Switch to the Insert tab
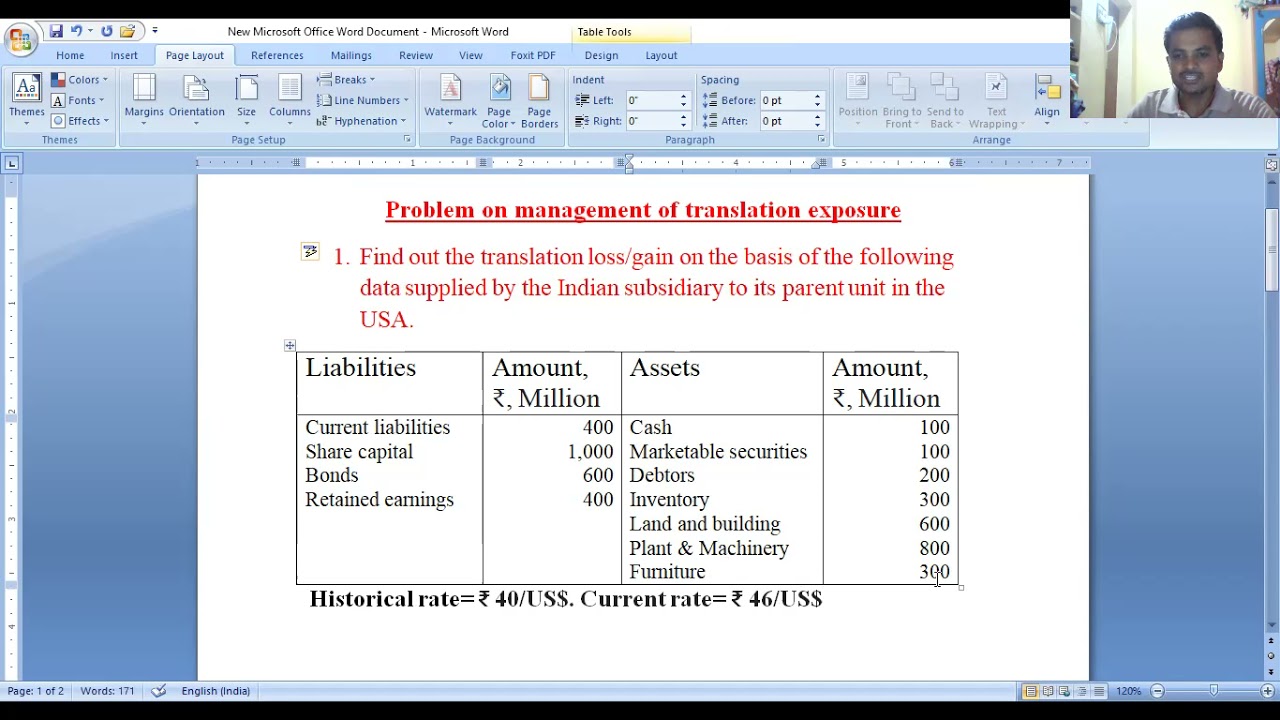 124,55
